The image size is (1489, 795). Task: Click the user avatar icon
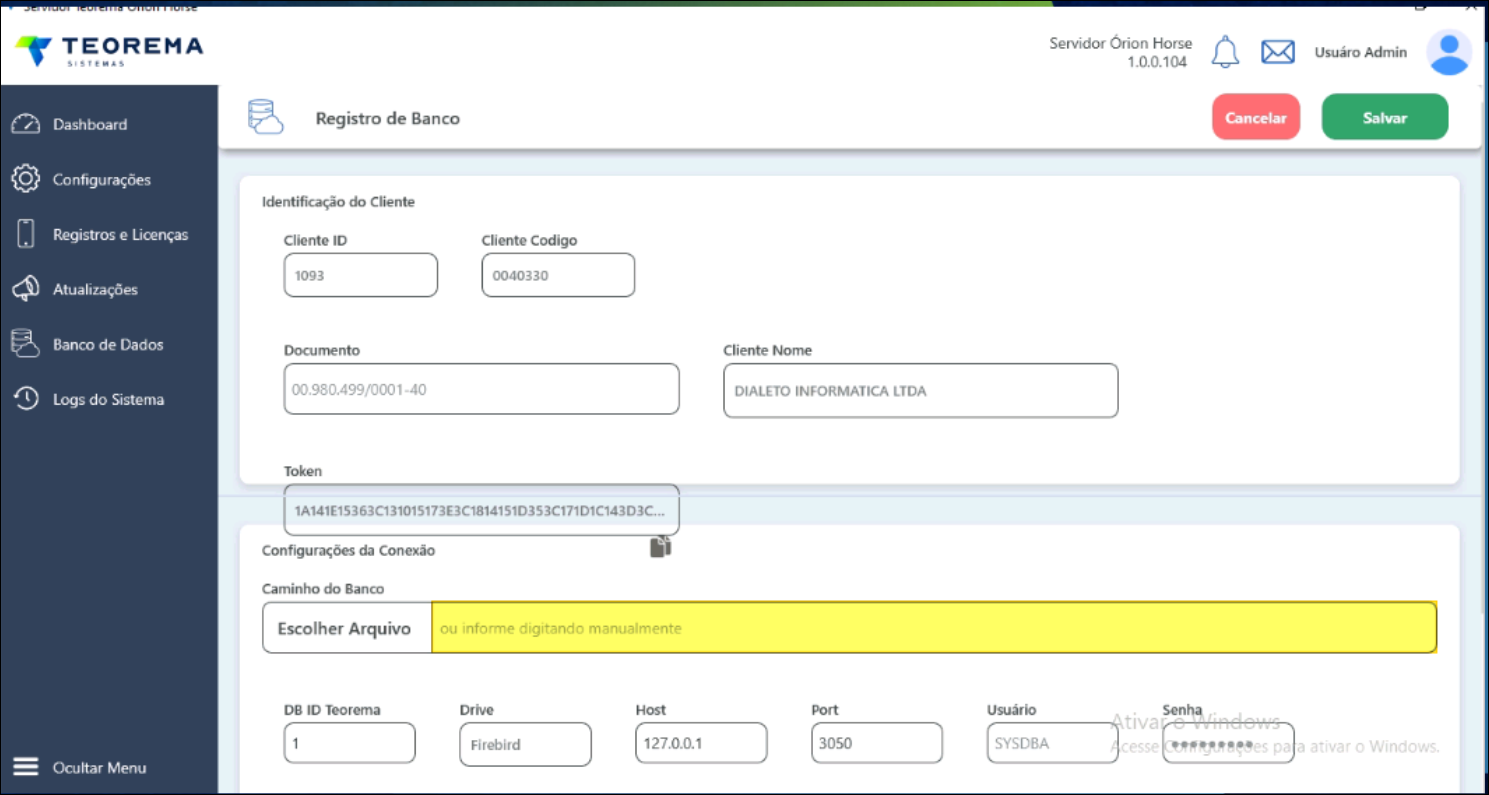pos(1449,52)
